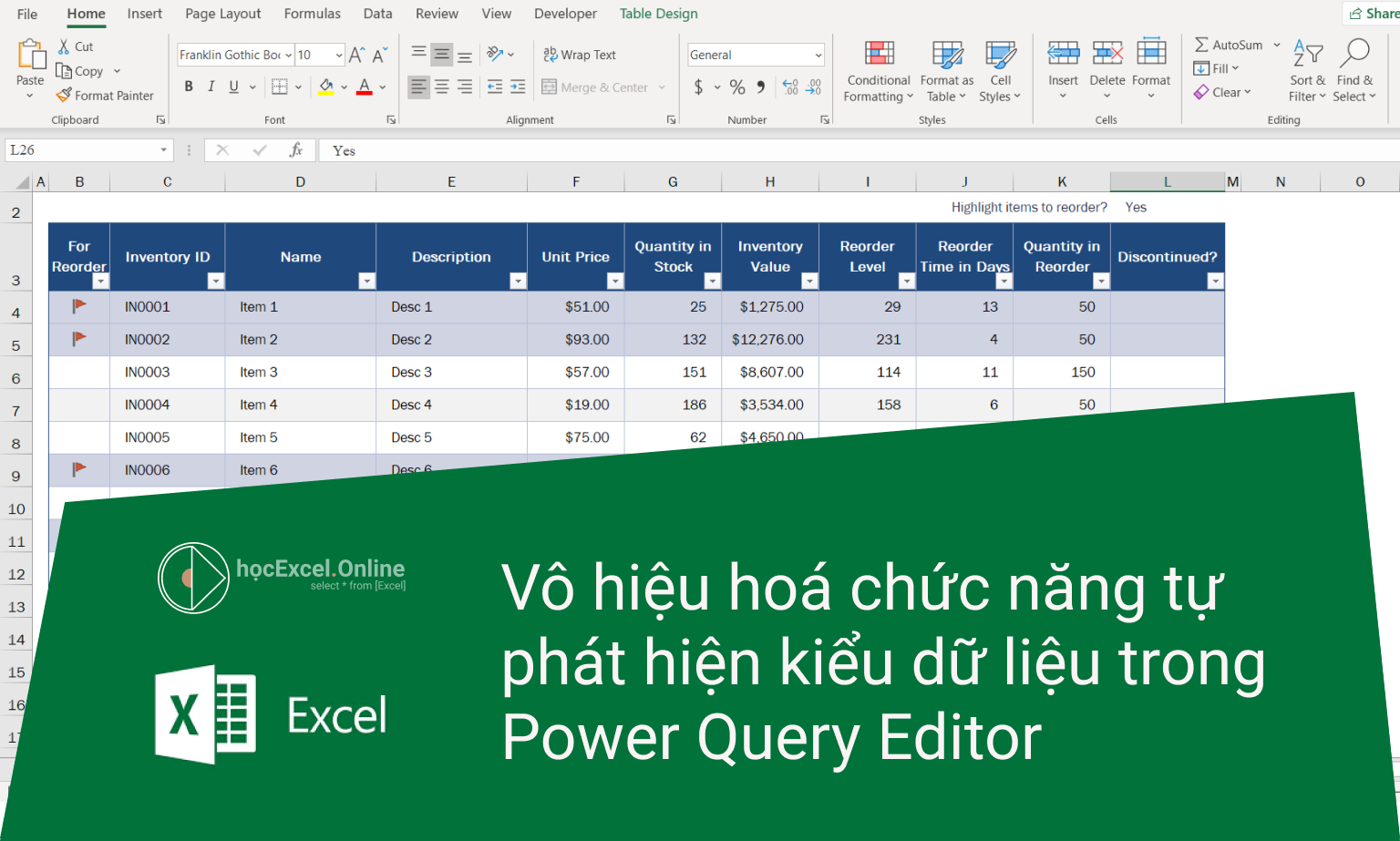Click the Decrease Decimal icon
This screenshot has height=841, width=1400.
coord(814,87)
